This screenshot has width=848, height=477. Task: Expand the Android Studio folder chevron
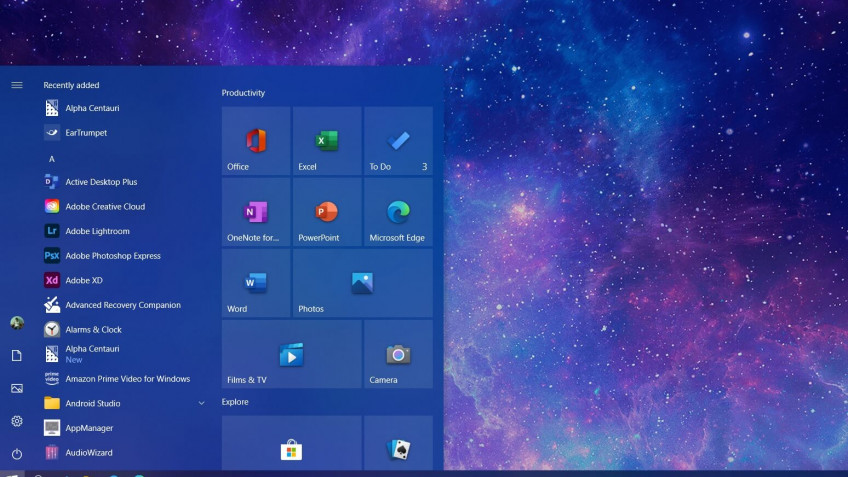coord(201,403)
